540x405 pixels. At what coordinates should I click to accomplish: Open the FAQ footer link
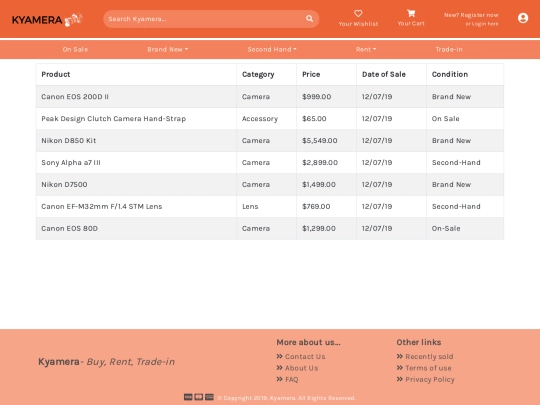[x=291, y=380]
